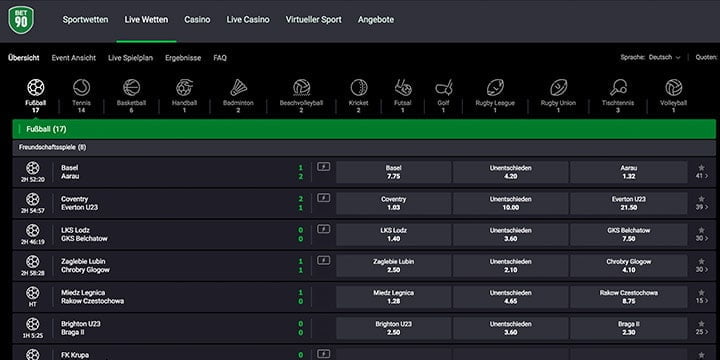Image resolution: width=720 pixels, height=360 pixels.
Task: Expand 30 more markets for LKS Lodz match
Action: click(x=702, y=238)
